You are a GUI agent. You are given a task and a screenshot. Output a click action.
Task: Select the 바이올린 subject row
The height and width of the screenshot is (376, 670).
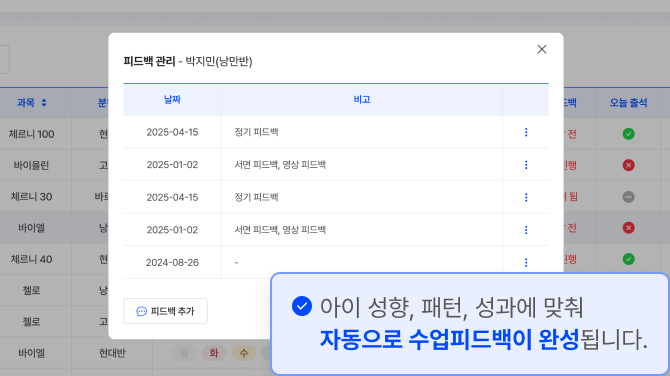click(x=32, y=165)
